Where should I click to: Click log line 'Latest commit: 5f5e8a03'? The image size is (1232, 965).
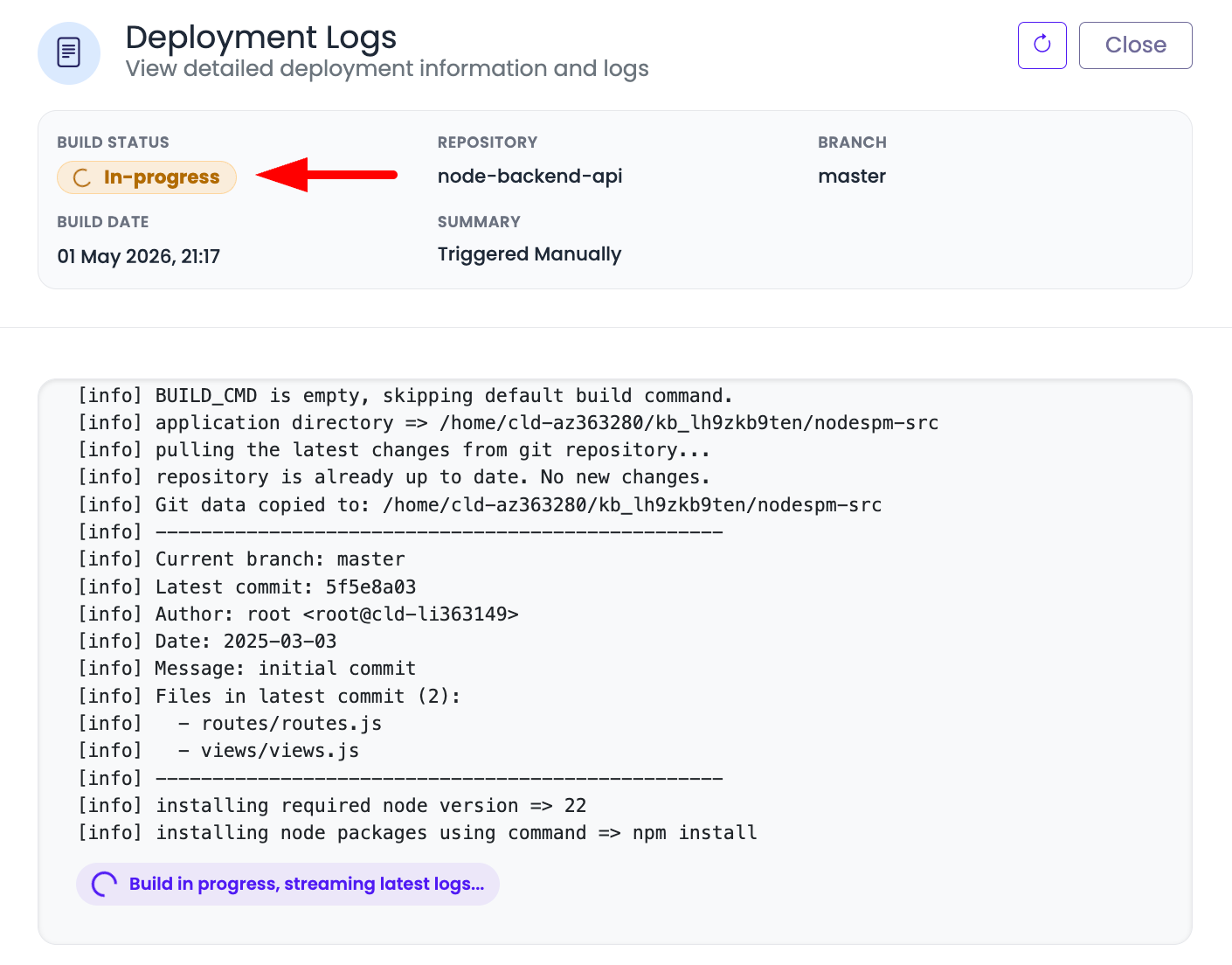click(247, 587)
